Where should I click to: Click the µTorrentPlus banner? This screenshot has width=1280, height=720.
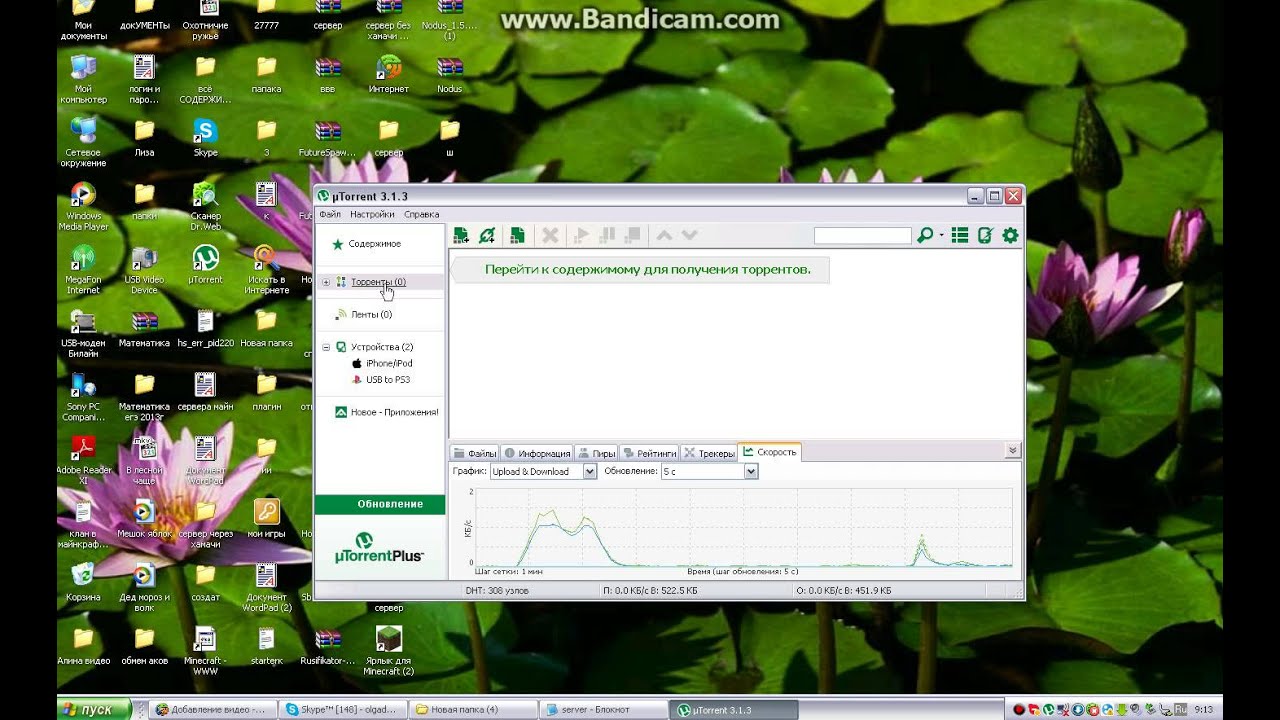pos(379,548)
